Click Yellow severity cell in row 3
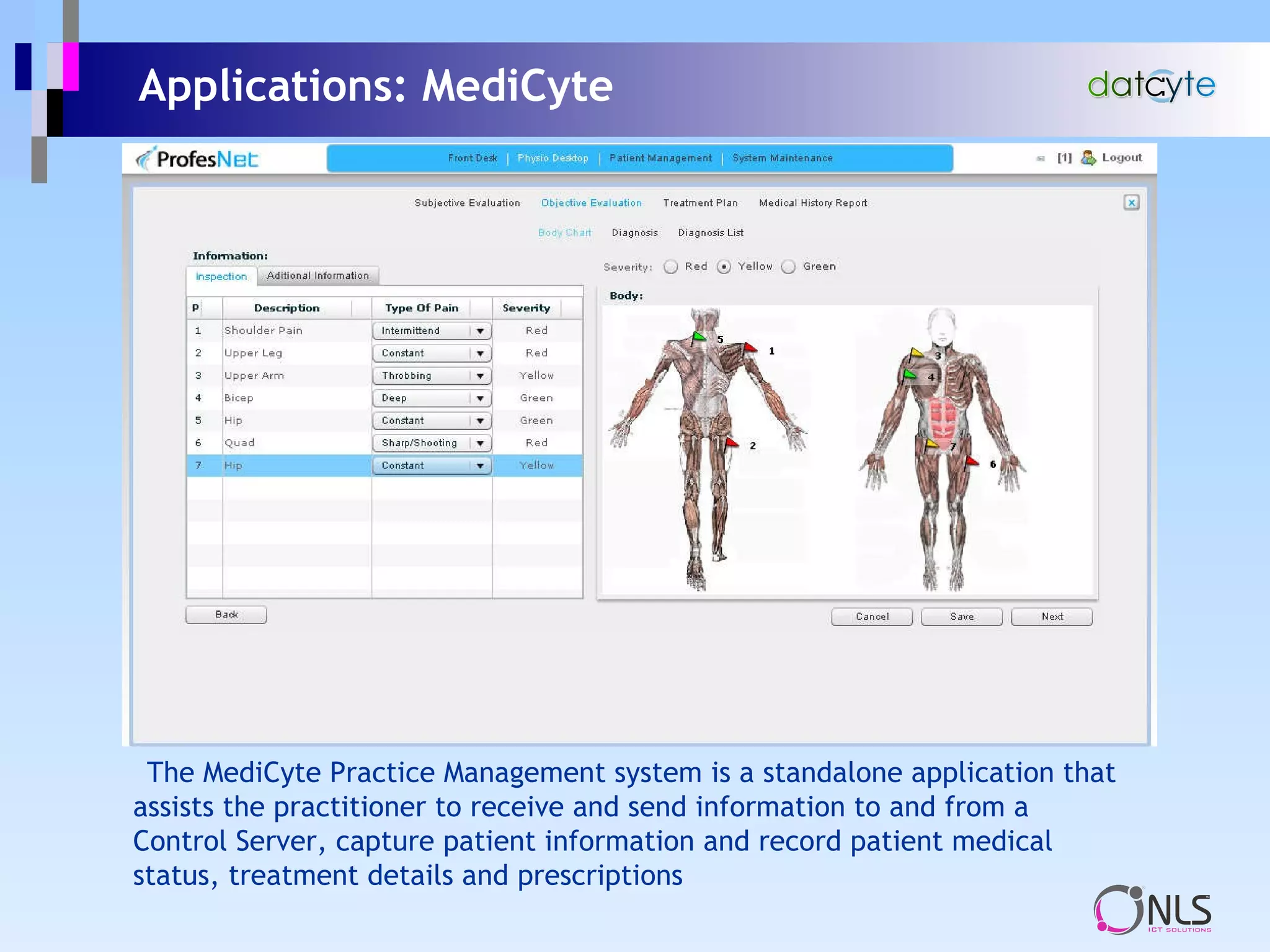 (536, 375)
